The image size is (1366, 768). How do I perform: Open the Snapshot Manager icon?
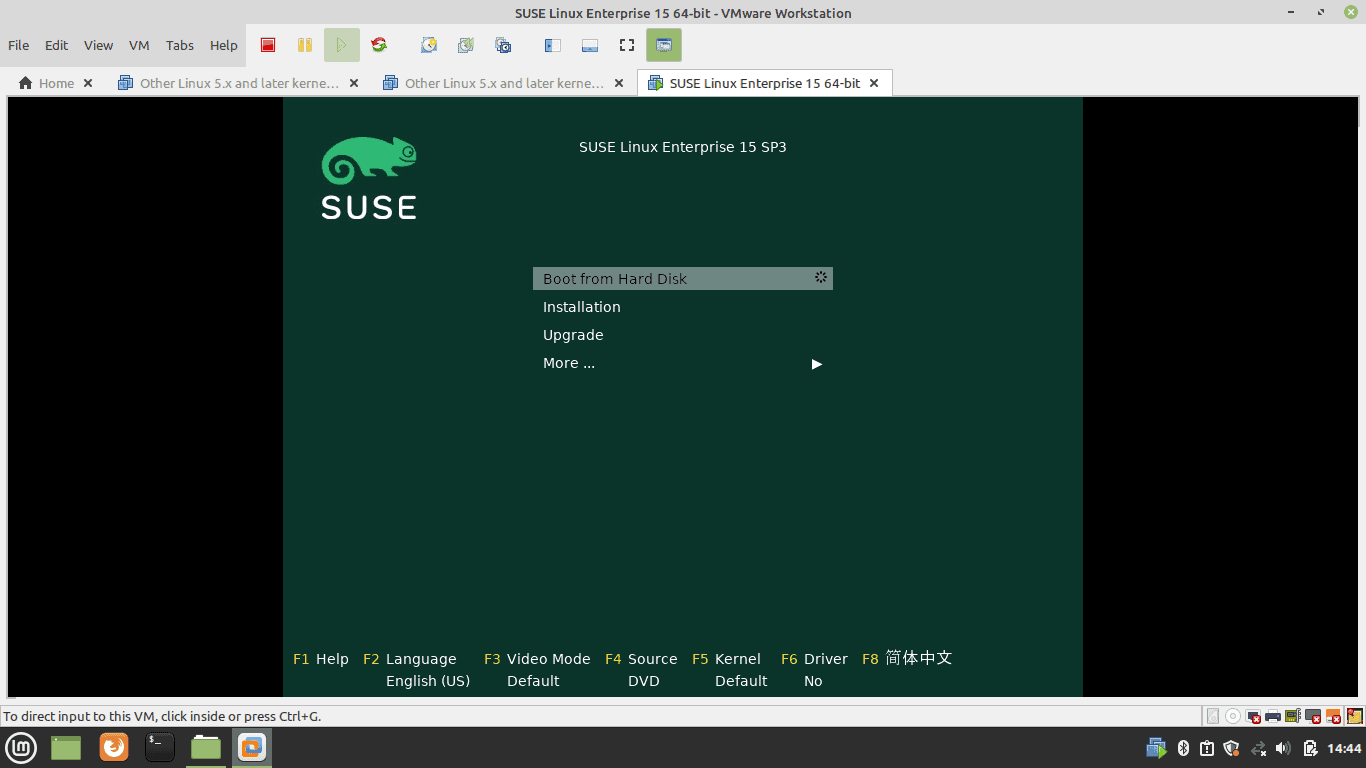503,45
